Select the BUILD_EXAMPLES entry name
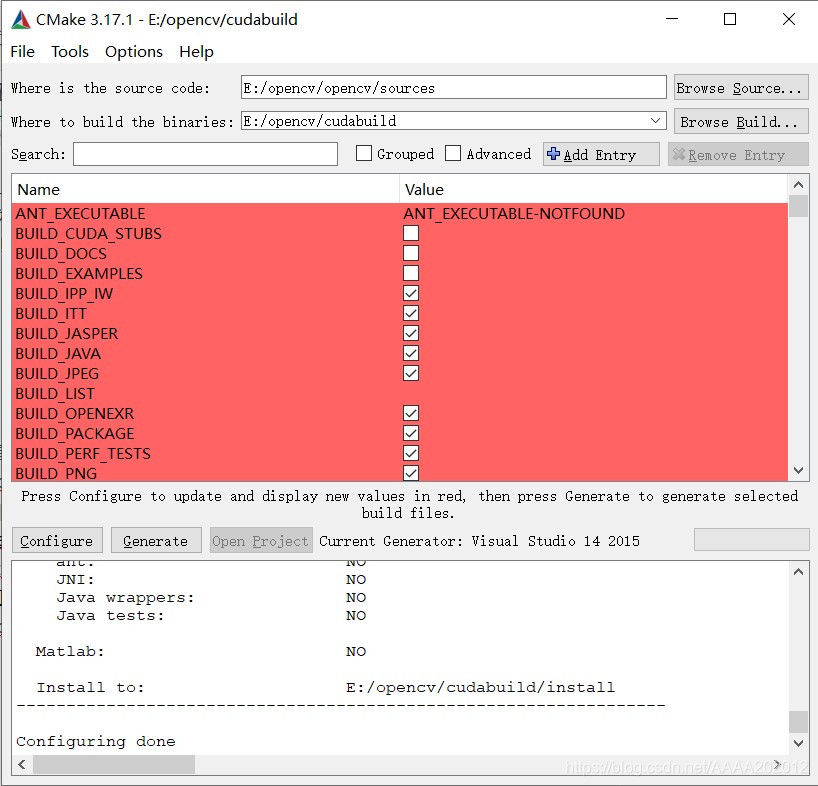The width and height of the screenshot is (818, 786). [79, 273]
